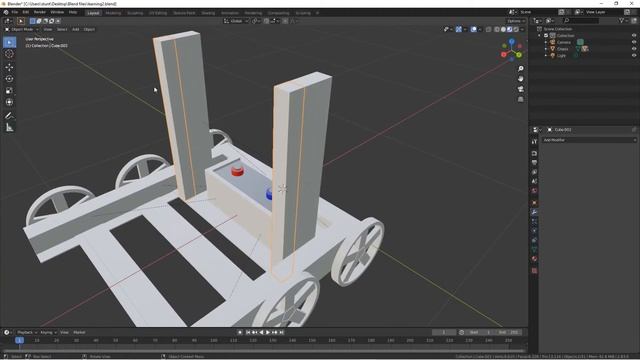Expand the Chasis item in outliner

click(546, 49)
